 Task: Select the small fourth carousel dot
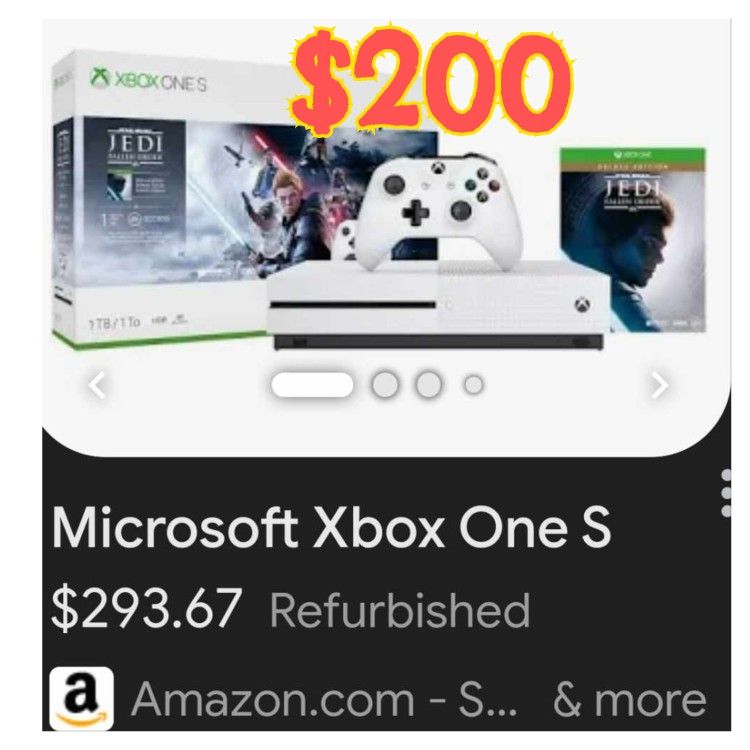coord(473,385)
